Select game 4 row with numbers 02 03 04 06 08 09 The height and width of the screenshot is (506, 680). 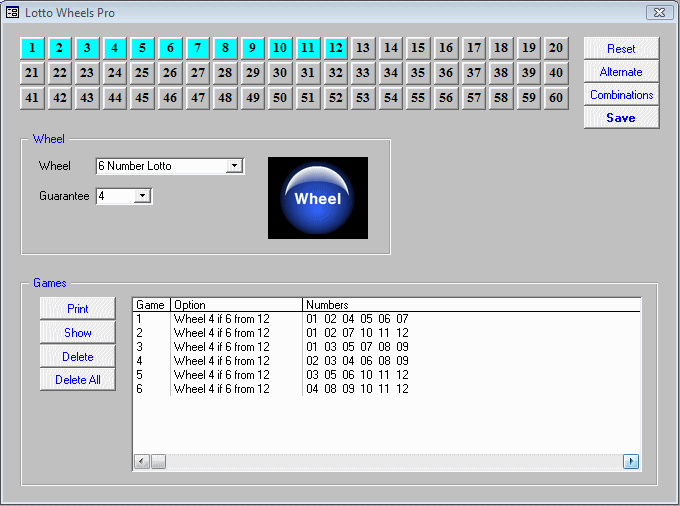pyautogui.click(x=386, y=361)
